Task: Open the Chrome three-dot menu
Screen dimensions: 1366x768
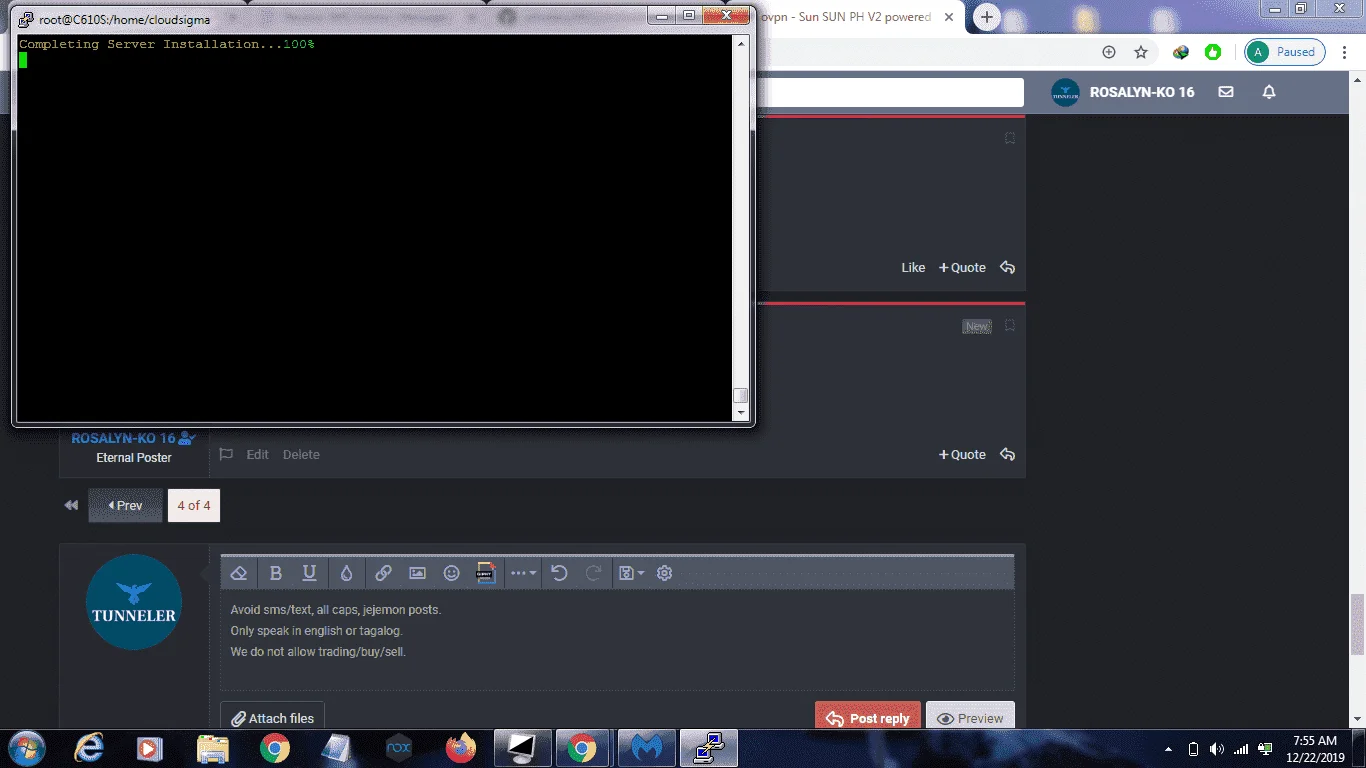Action: tap(1346, 52)
